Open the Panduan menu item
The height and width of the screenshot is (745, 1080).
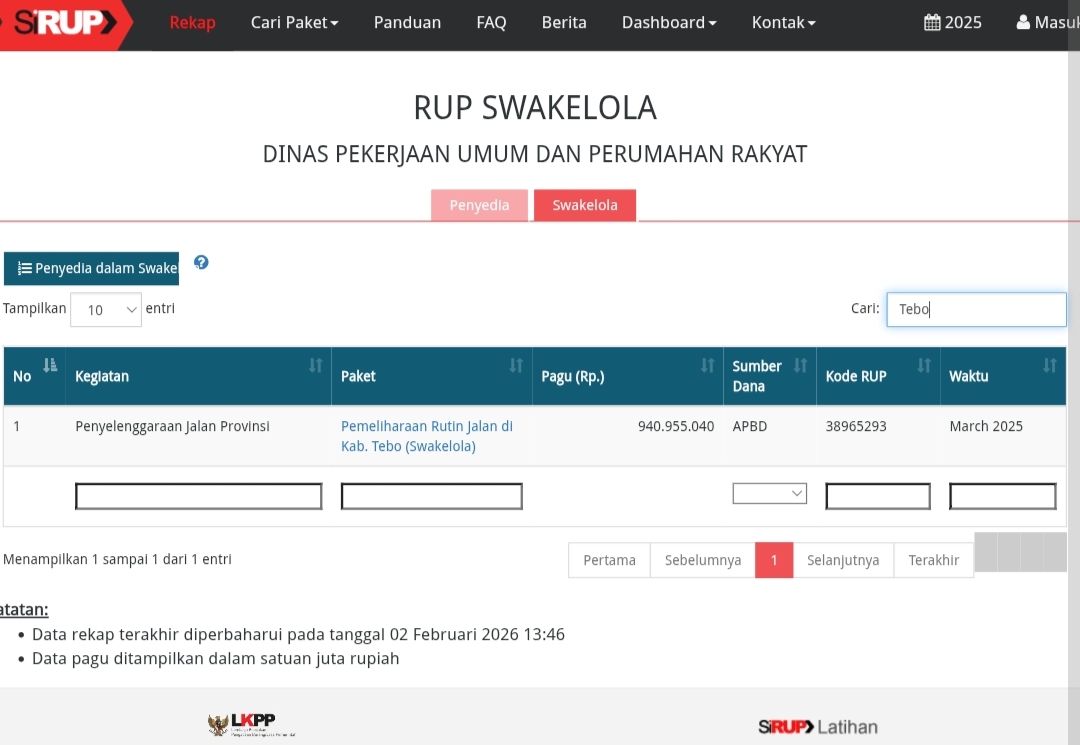407,22
